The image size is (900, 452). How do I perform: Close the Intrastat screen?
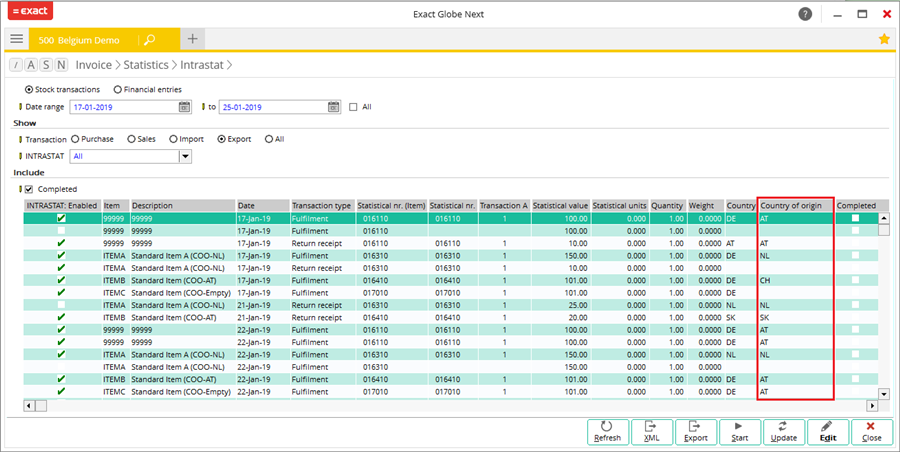coord(872,432)
